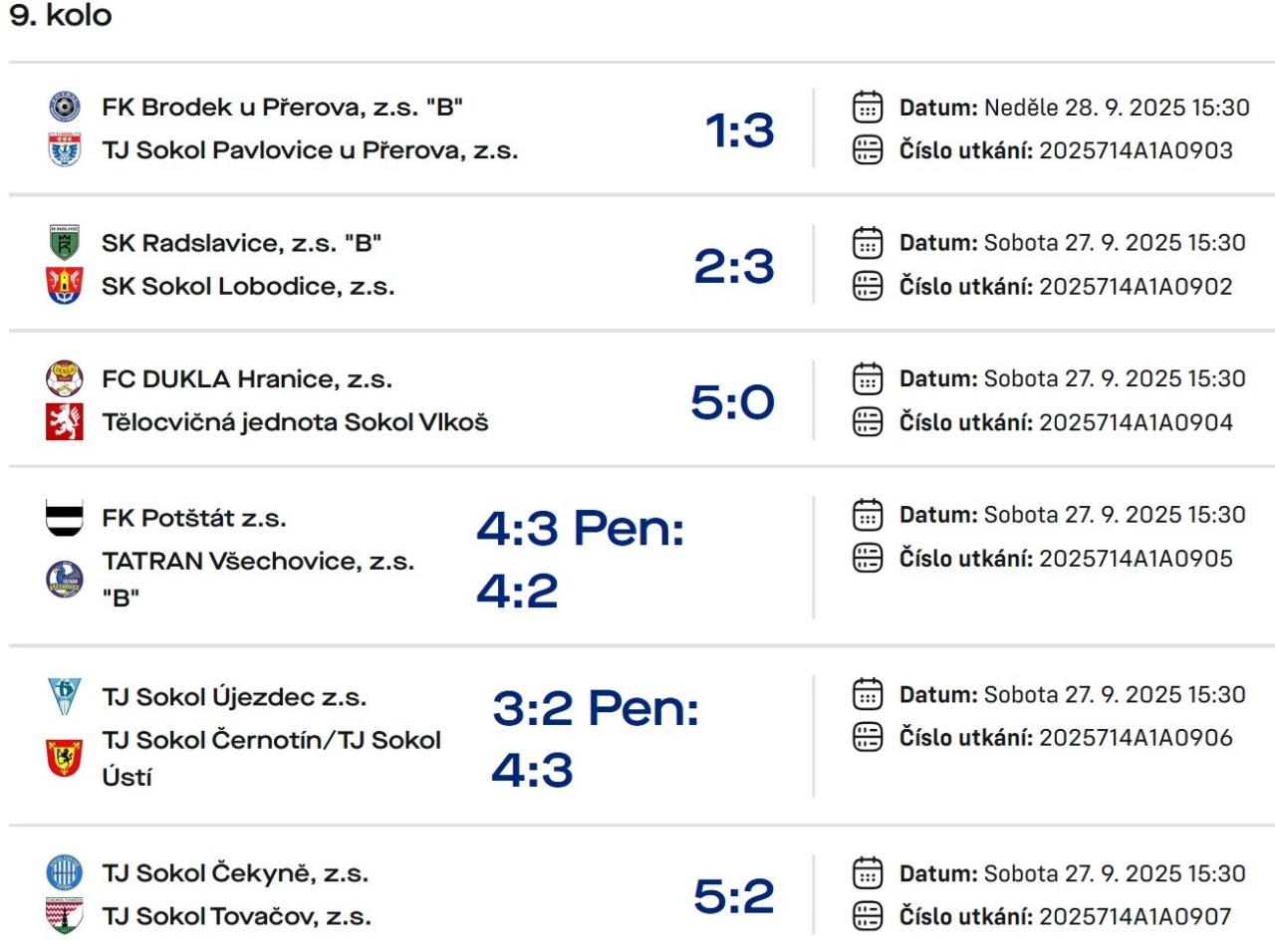The width and height of the screenshot is (1275, 952).
Task: Click SK Sokol Lobodice crest
Action: [65, 286]
